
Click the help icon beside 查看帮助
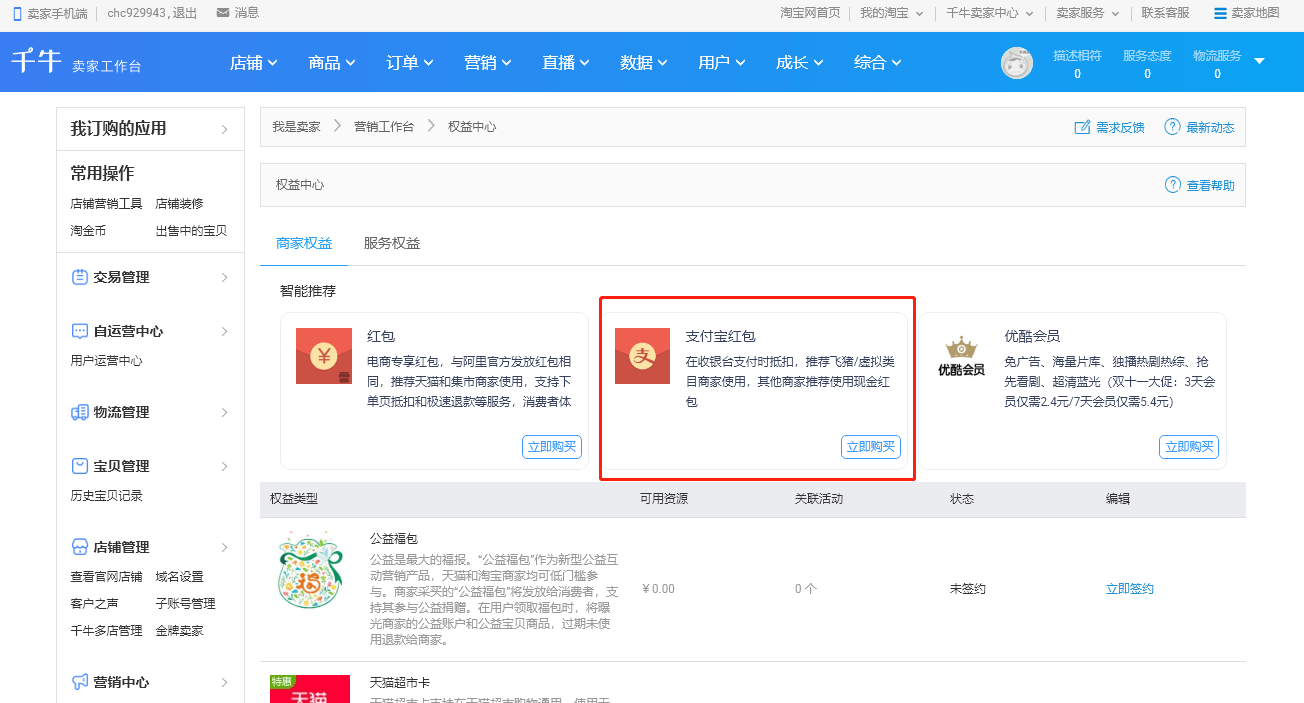point(1173,185)
